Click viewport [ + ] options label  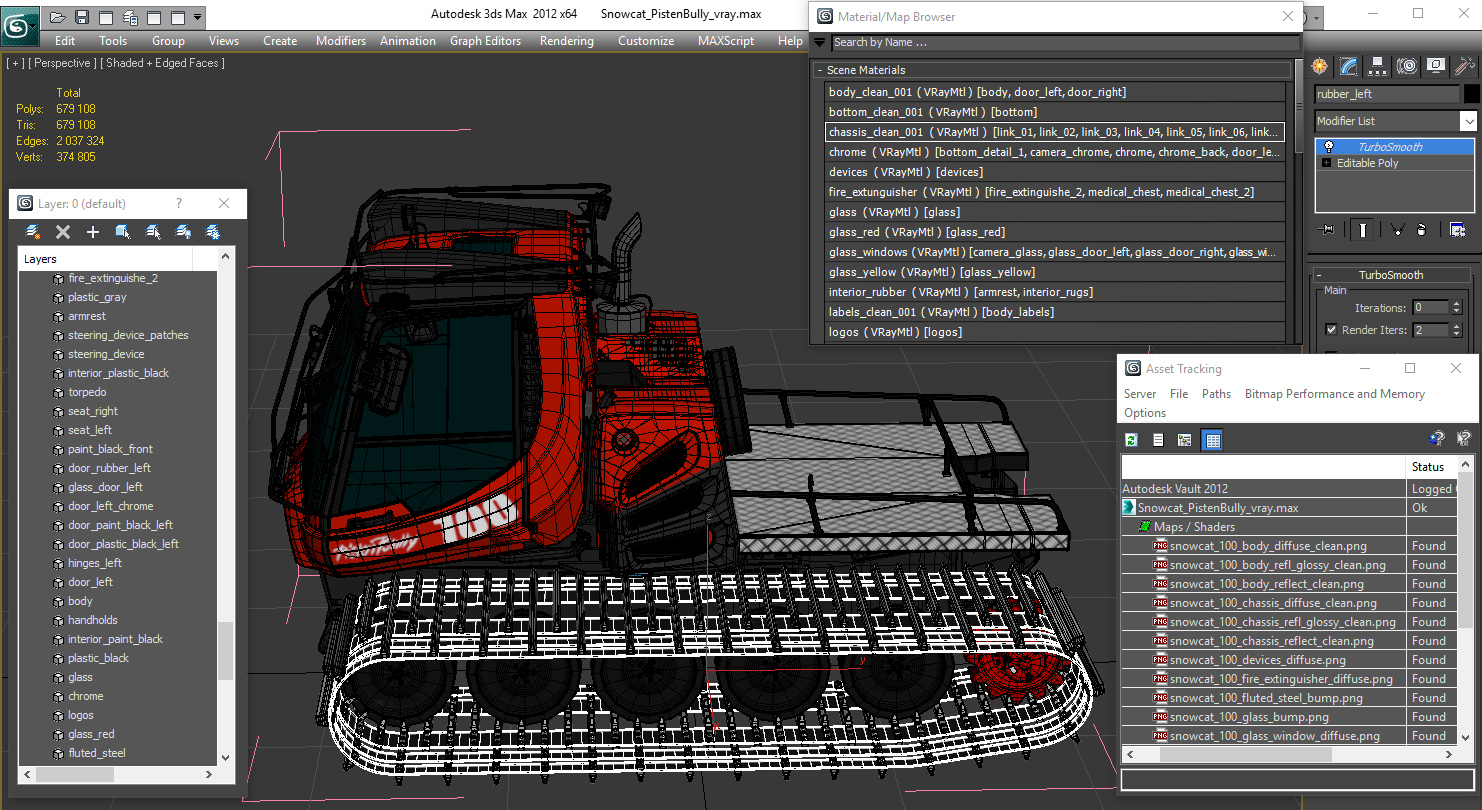pos(15,63)
